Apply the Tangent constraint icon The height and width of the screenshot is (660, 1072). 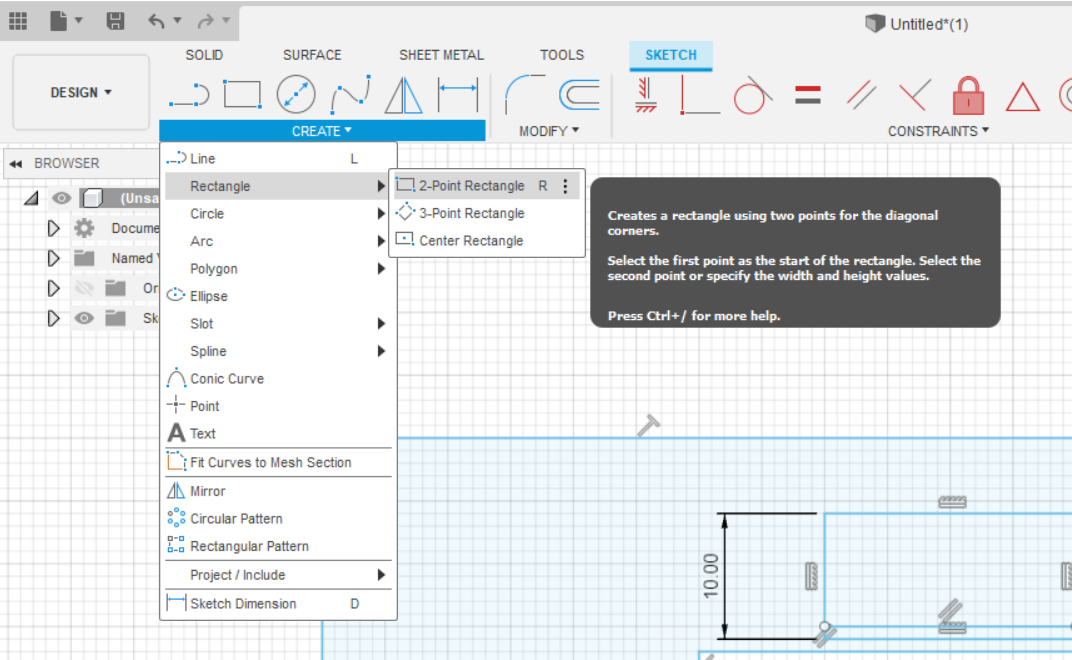point(753,94)
